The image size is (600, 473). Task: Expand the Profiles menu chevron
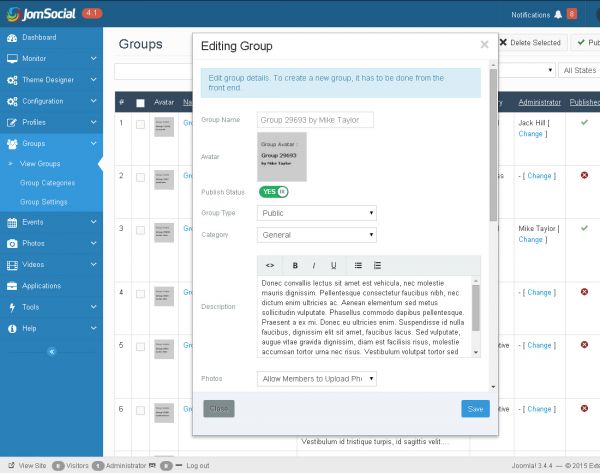pos(93,122)
